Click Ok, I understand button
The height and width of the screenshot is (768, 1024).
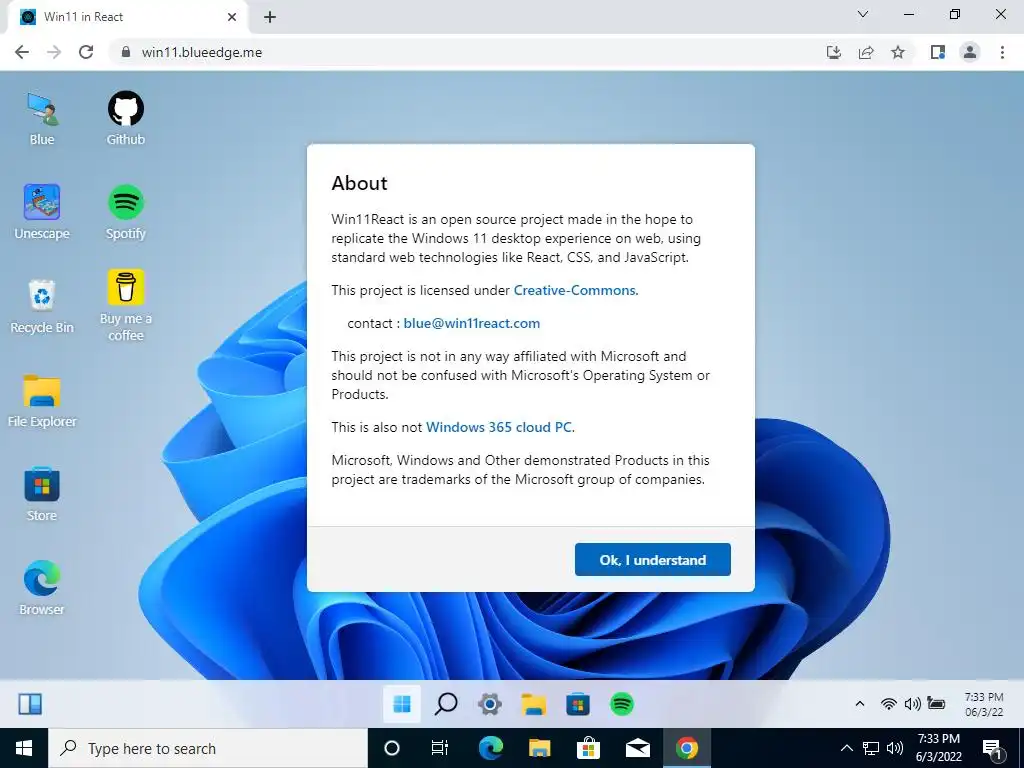click(652, 560)
